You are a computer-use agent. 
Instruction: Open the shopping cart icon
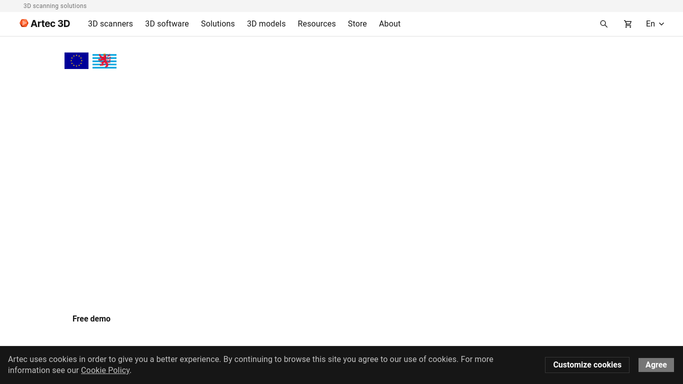(628, 24)
